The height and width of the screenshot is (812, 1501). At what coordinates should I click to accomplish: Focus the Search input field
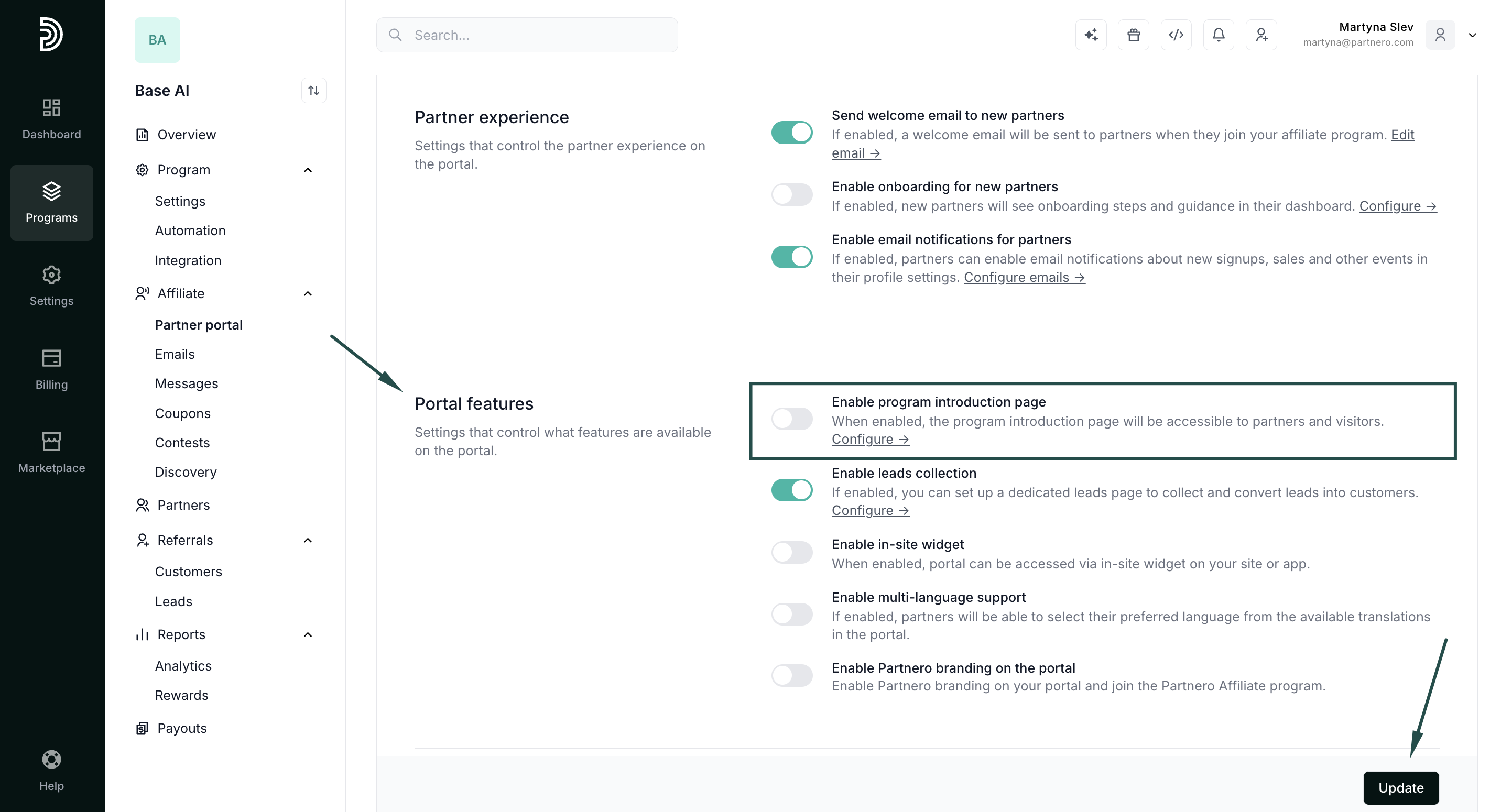point(527,35)
